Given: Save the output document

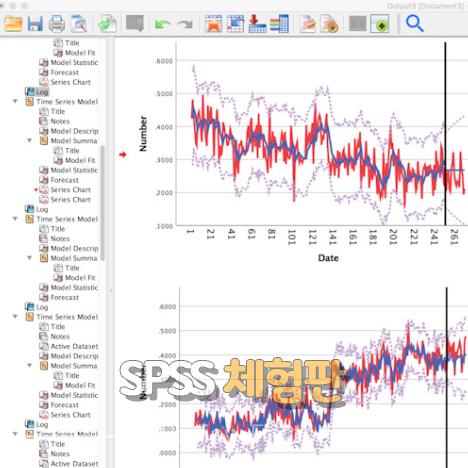Looking at the screenshot, I should pyautogui.click(x=35, y=24).
